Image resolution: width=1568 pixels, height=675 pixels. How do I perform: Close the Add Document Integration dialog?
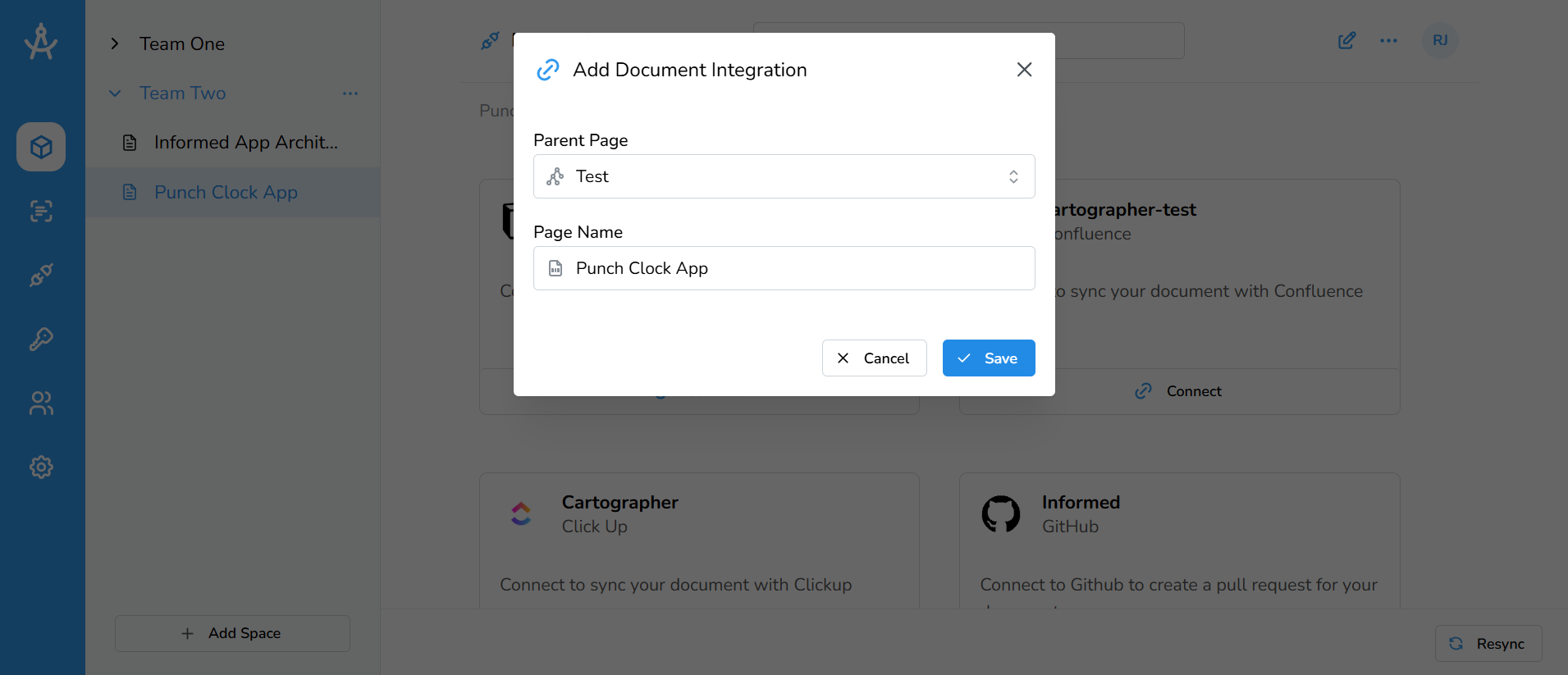[x=1024, y=70]
